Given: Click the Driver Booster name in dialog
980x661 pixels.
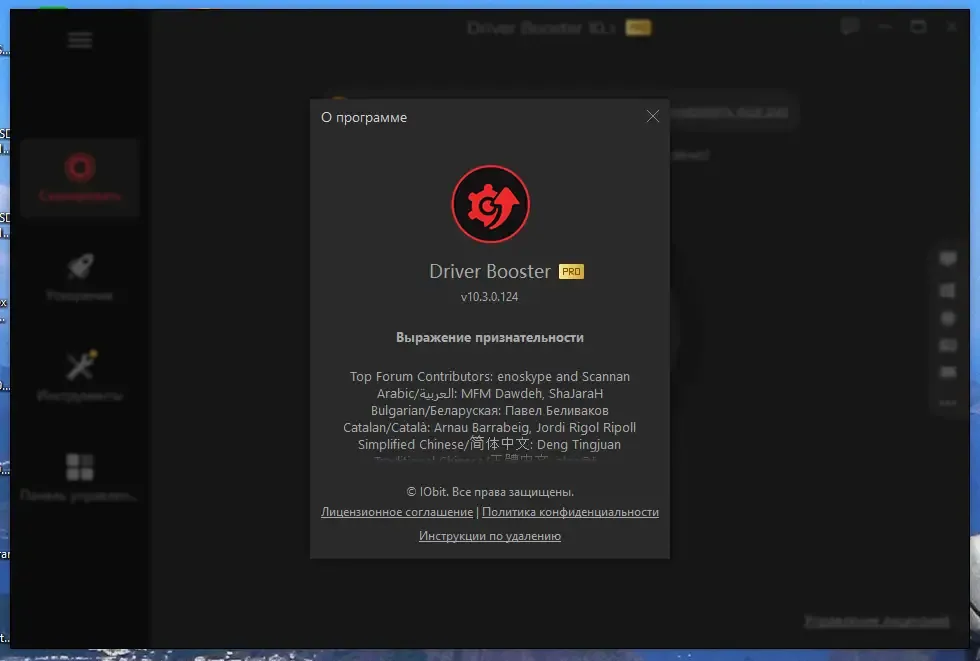Looking at the screenshot, I should tap(490, 271).
